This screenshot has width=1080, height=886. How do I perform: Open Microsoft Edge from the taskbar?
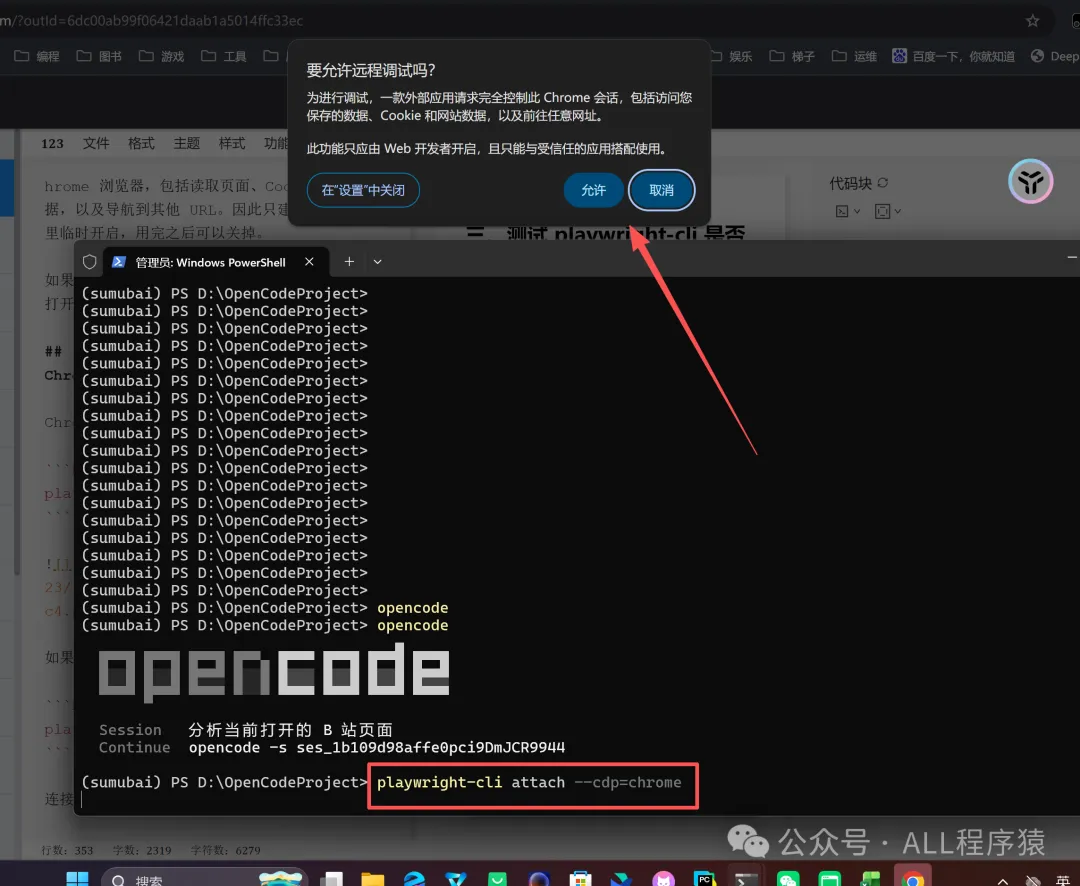(414, 879)
